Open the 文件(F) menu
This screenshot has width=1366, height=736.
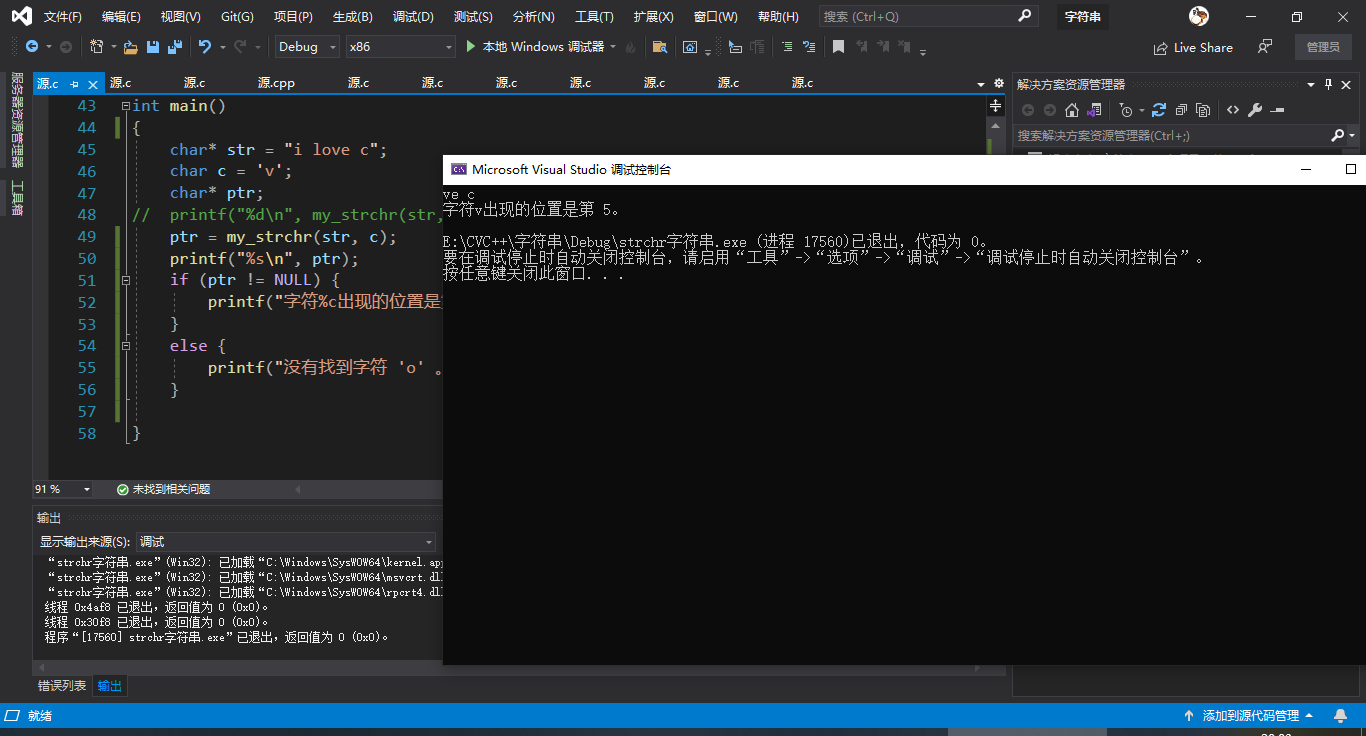(x=63, y=17)
